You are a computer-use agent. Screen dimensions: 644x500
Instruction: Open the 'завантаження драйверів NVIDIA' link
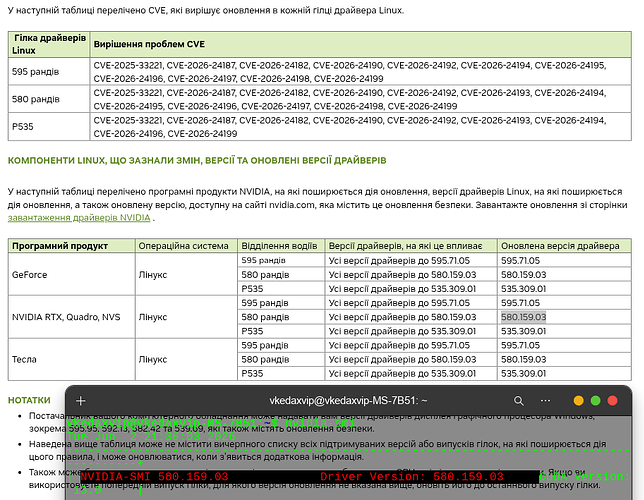tap(79, 218)
